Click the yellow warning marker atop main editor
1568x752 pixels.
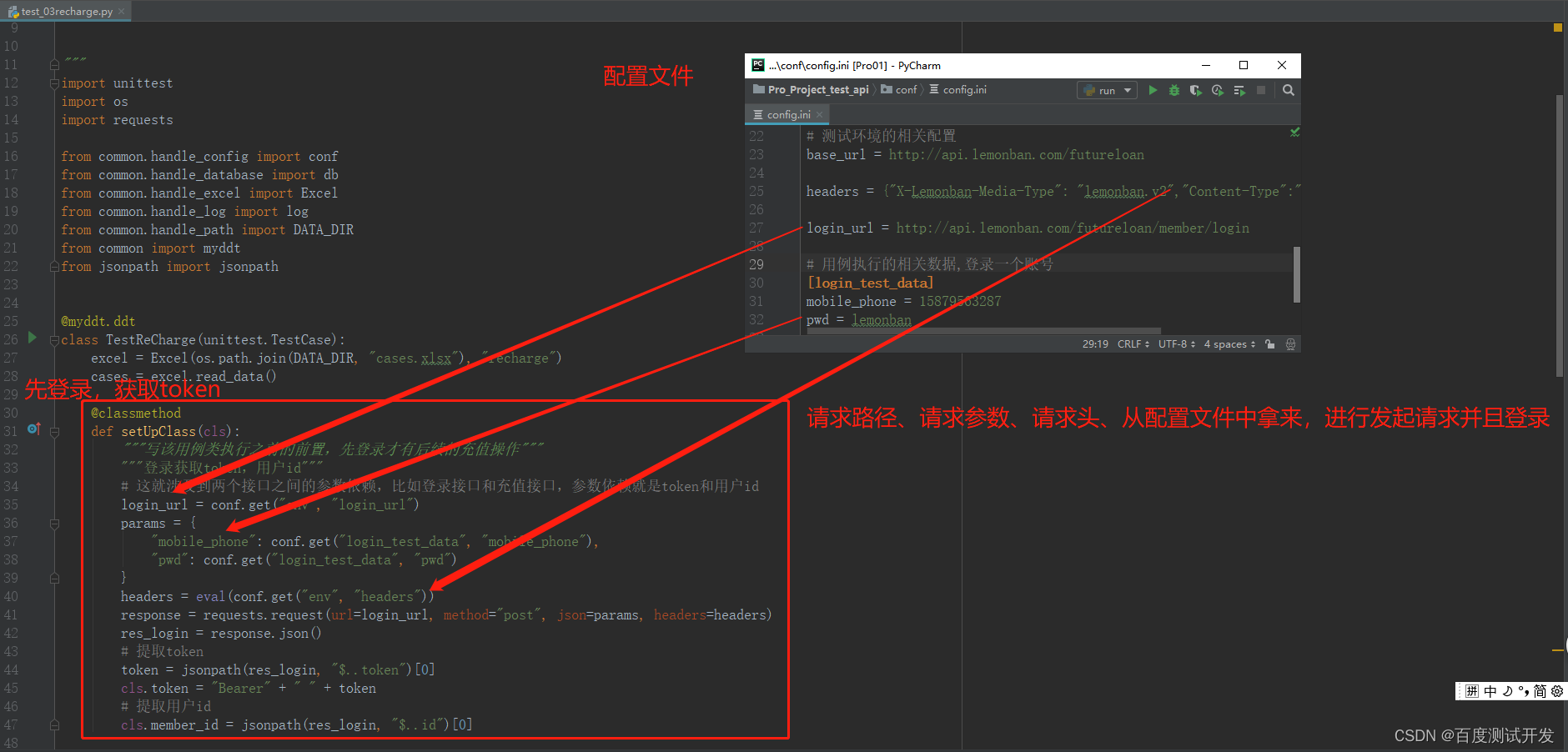click(1557, 28)
